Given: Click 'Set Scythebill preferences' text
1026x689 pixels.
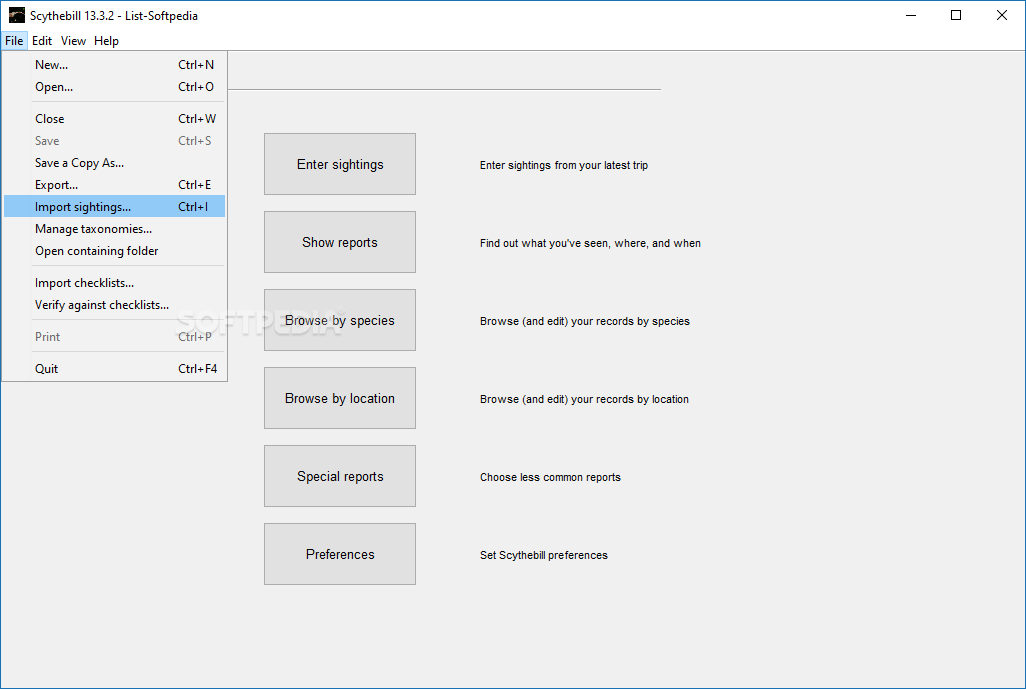Looking at the screenshot, I should (x=543, y=556).
